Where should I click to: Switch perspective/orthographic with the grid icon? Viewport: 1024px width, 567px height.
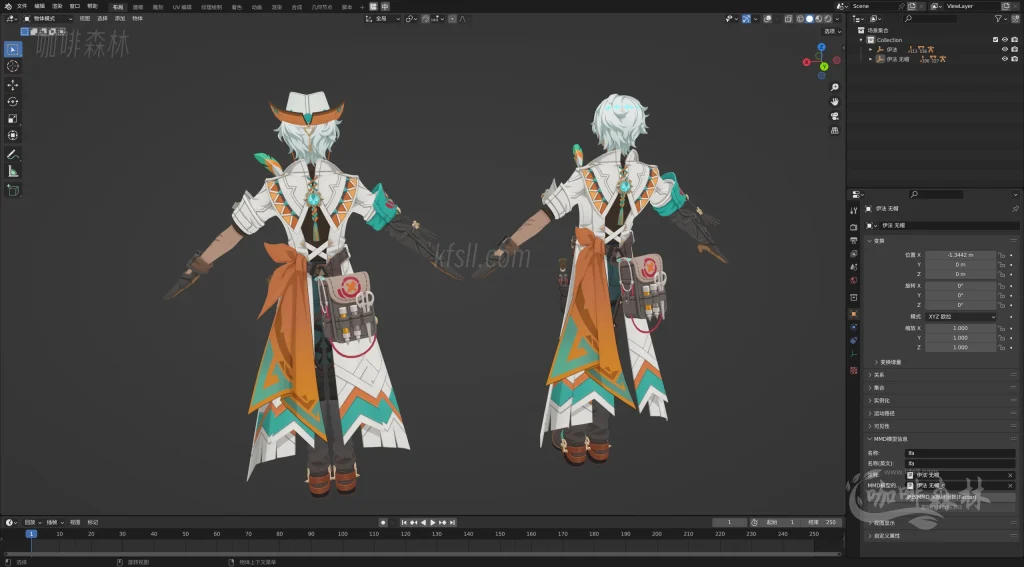point(835,130)
